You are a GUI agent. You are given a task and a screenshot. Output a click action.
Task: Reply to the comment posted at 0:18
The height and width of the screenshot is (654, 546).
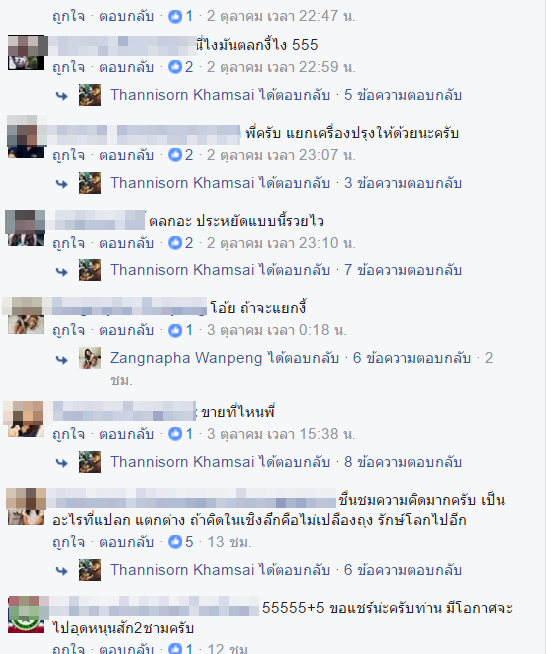(x=126, y=330)
